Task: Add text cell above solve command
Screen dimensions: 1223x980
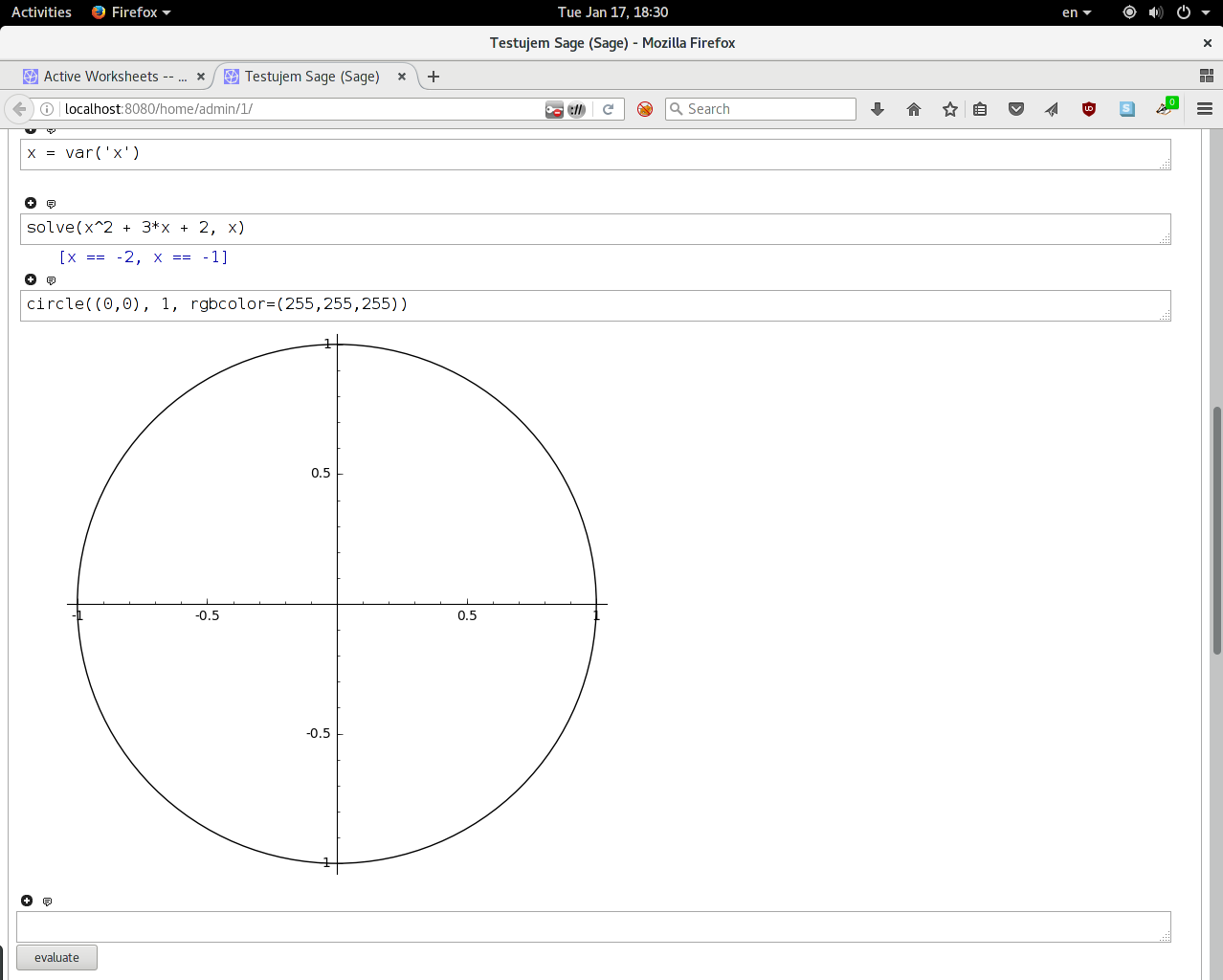Action: click(x=52, y=204)
